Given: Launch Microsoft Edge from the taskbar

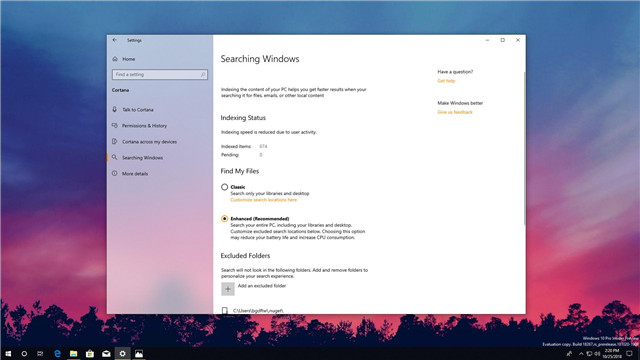Looking at the screenshot, I should coord(57,353).
